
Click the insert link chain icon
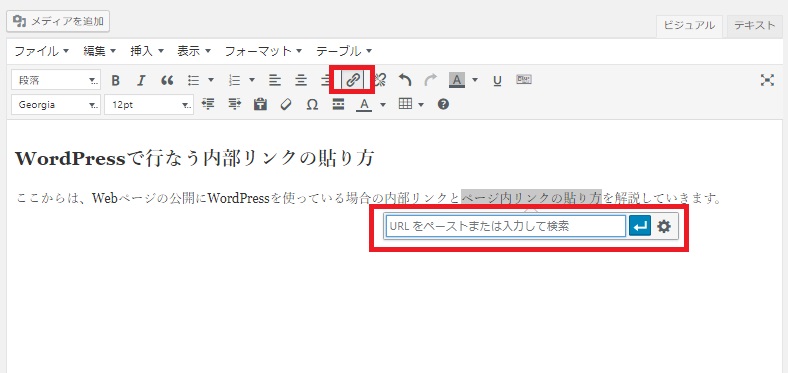[x=353, y=80]
